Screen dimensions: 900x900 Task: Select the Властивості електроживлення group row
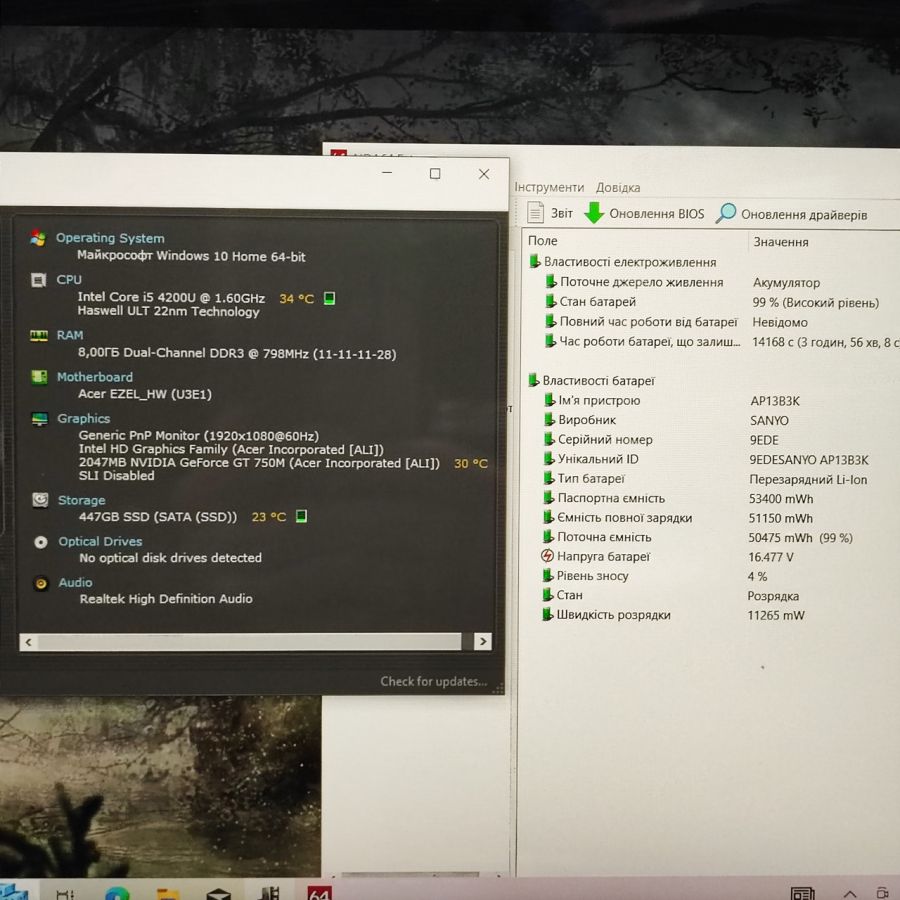[622, 262]
